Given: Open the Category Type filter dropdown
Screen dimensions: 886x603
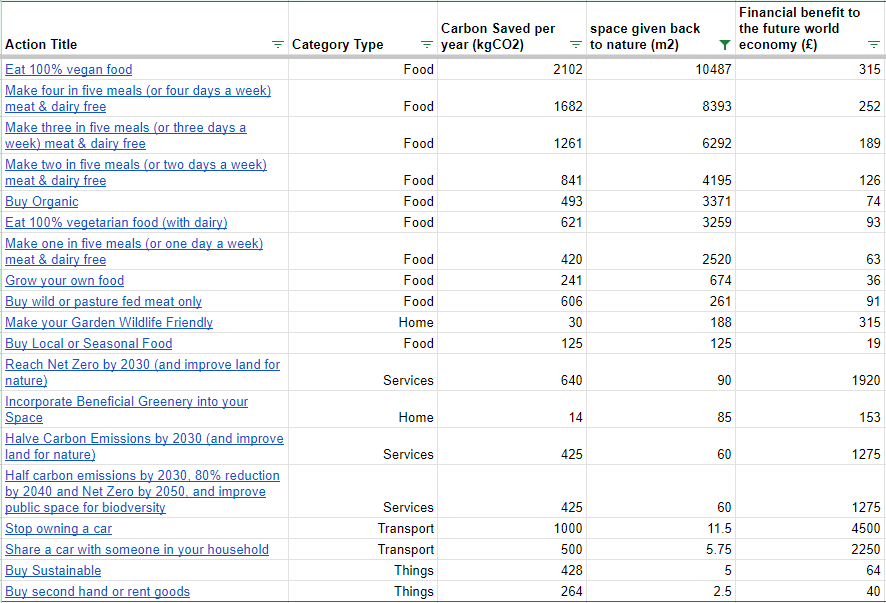Looking at the screenshot, I should pyautogui.click(x=427, y=45).
